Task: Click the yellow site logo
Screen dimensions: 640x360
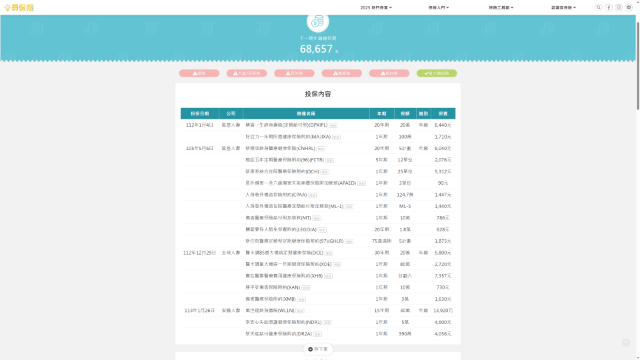Action: click(19, 7)
